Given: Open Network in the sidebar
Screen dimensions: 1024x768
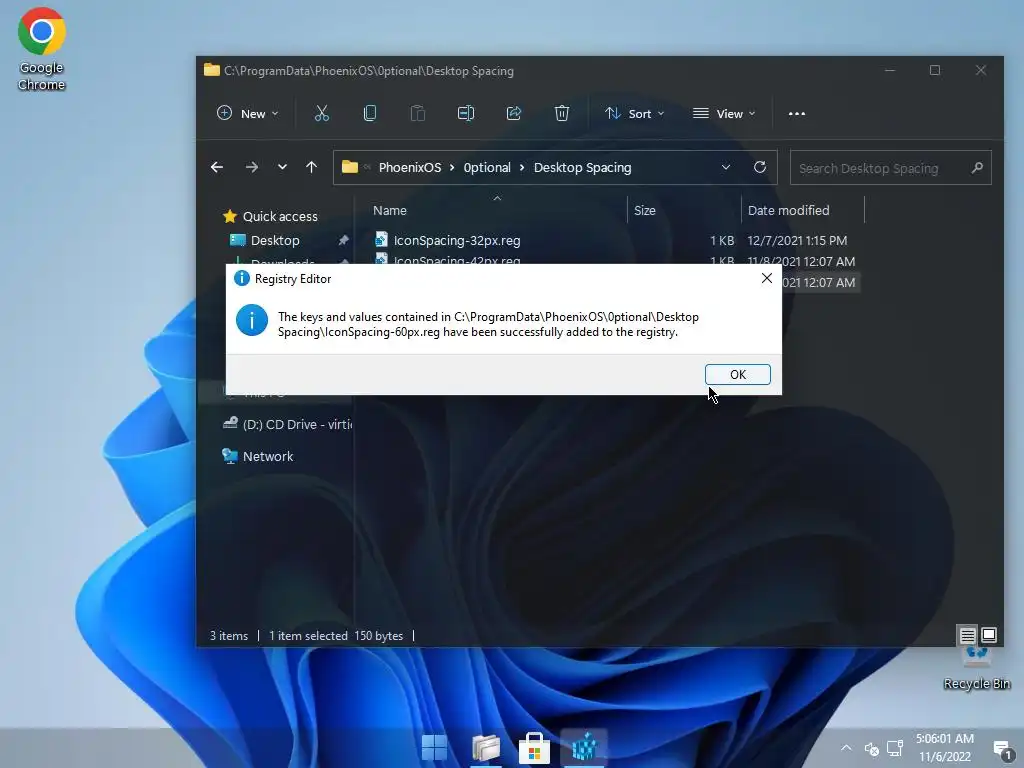Looking at the screenshot, I should (x=258, y=456).
